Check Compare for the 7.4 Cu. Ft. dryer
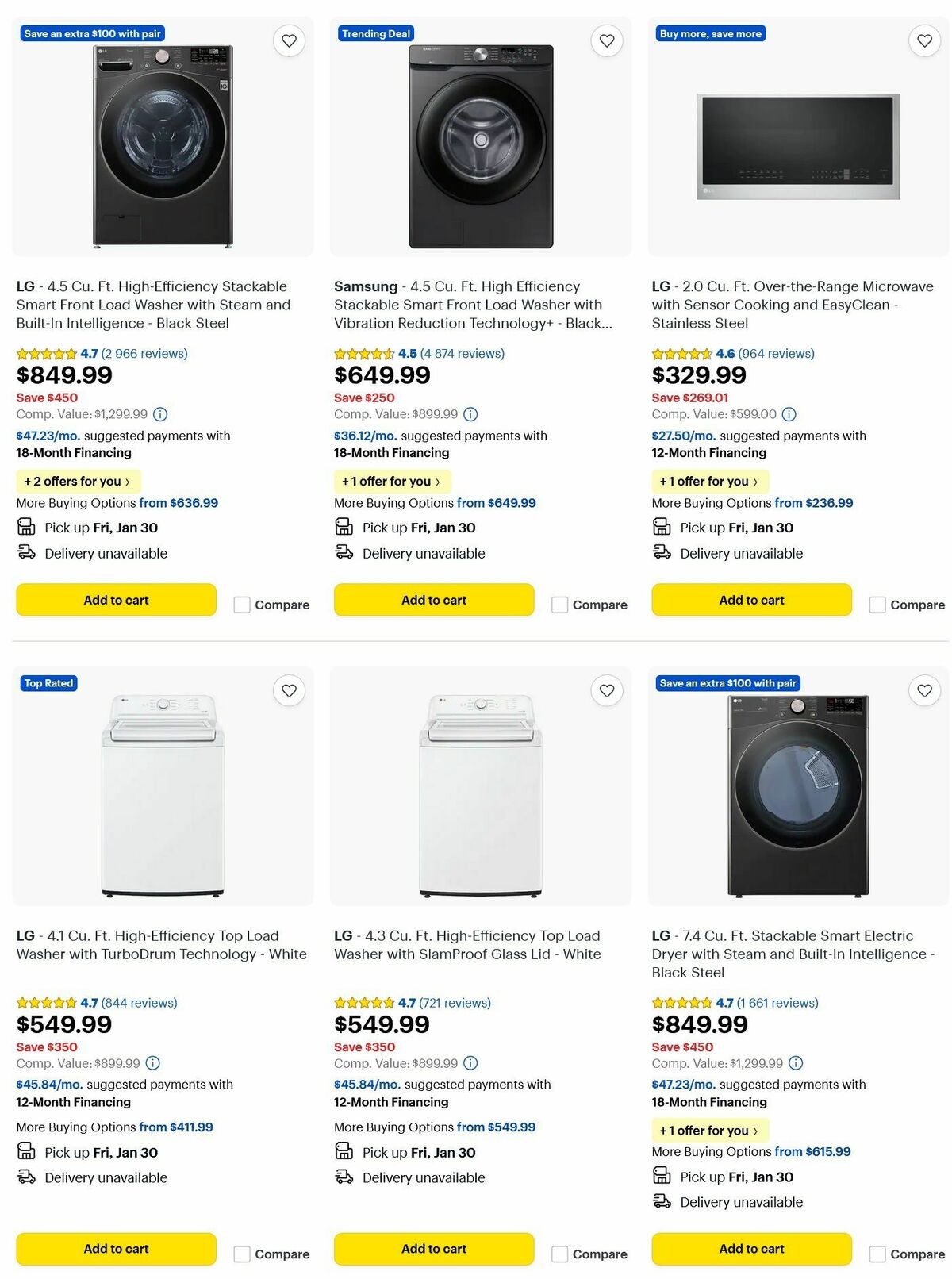The image size is (952, 1279). (x=877, y=1253)
